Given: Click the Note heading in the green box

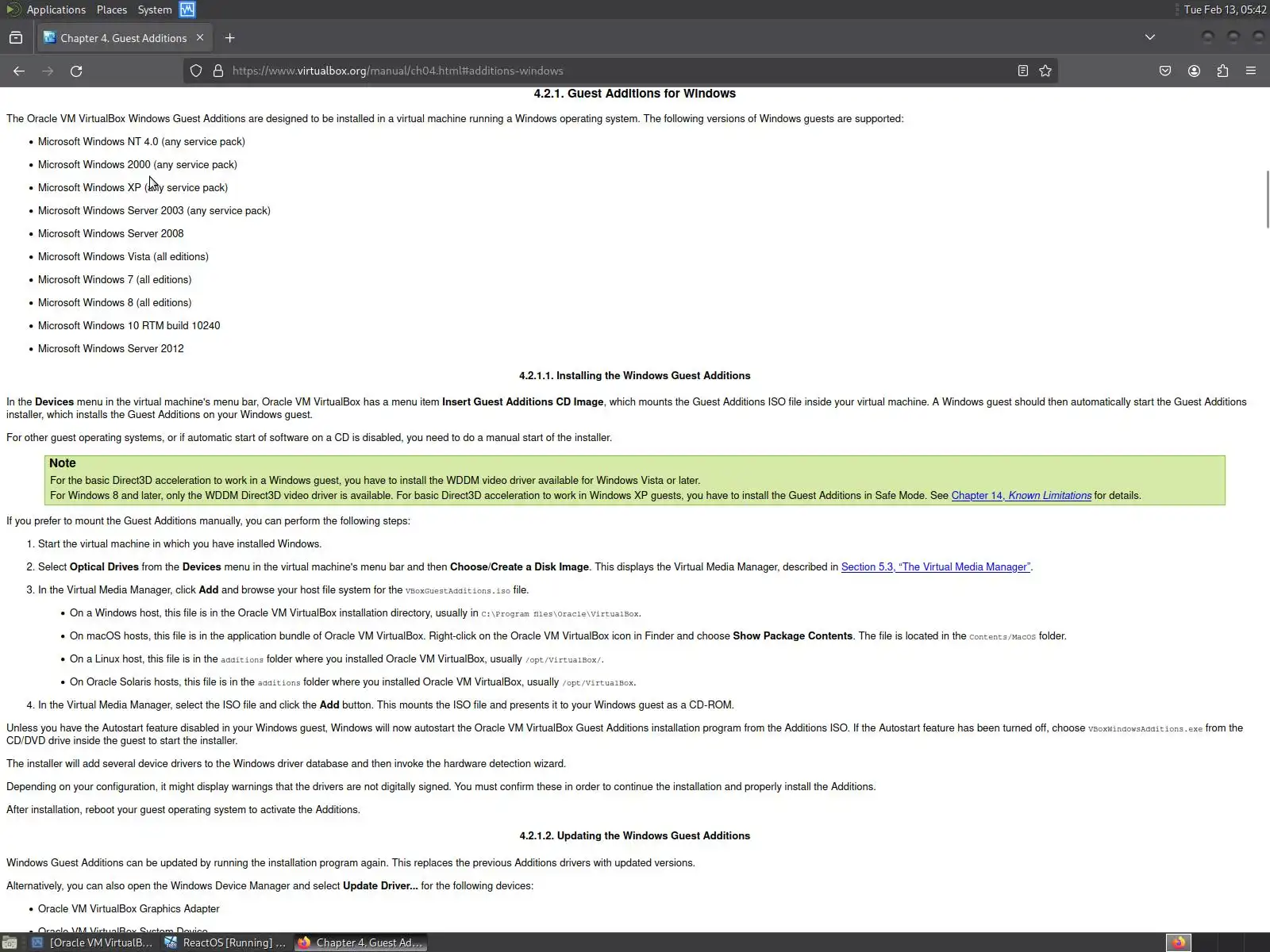Looking at the screenshot, I should pos(63,463).
